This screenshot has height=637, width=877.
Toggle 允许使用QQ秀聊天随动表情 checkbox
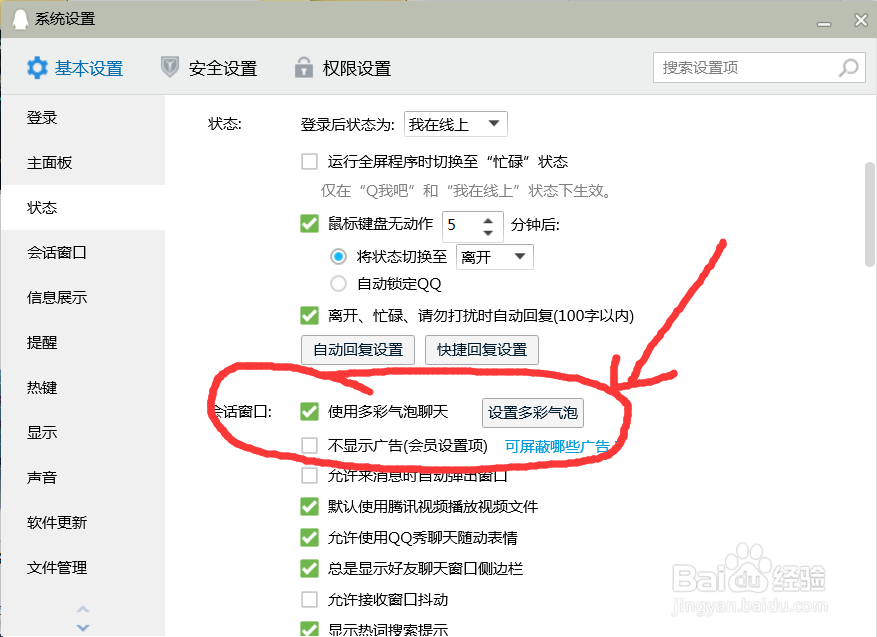[309, 537]
